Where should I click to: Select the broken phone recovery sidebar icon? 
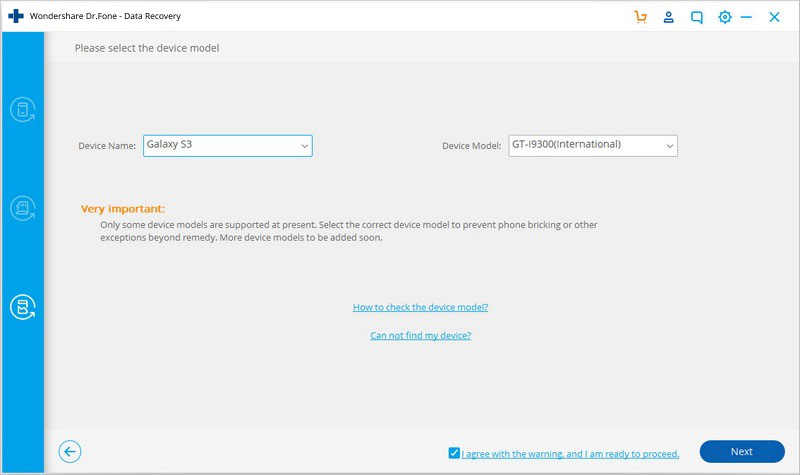click(x=22, y=307)
